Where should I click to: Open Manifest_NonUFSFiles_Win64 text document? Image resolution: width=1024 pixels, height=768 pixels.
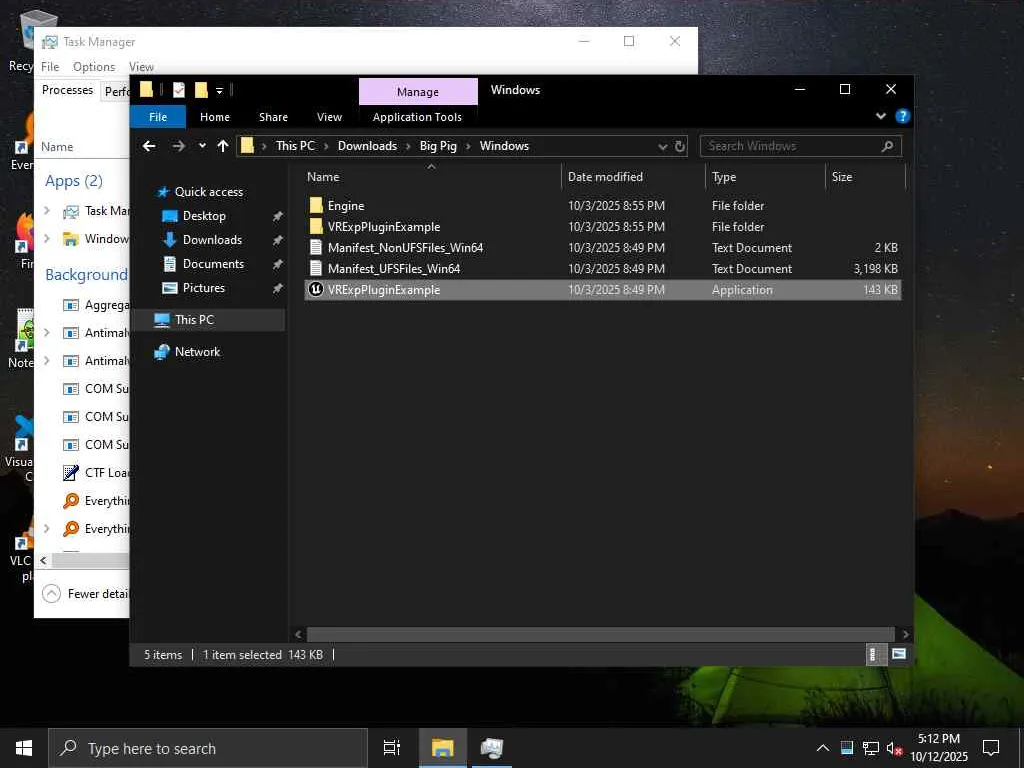(x=602, y=248)
